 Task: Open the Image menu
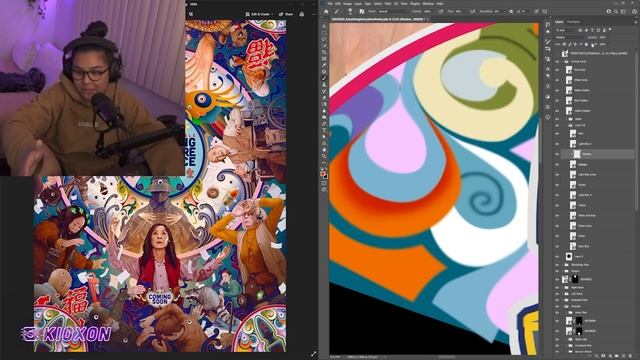(x=347, y=4)
